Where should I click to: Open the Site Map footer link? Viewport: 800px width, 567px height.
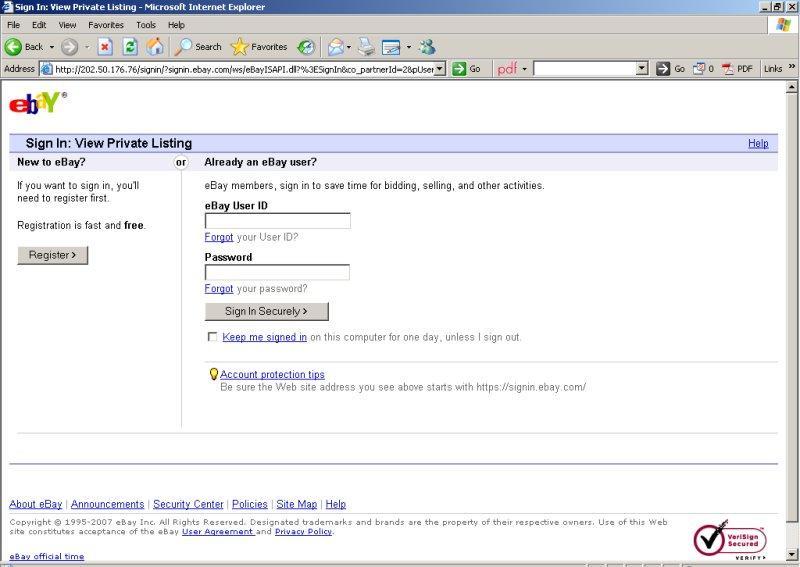(296, 504)
